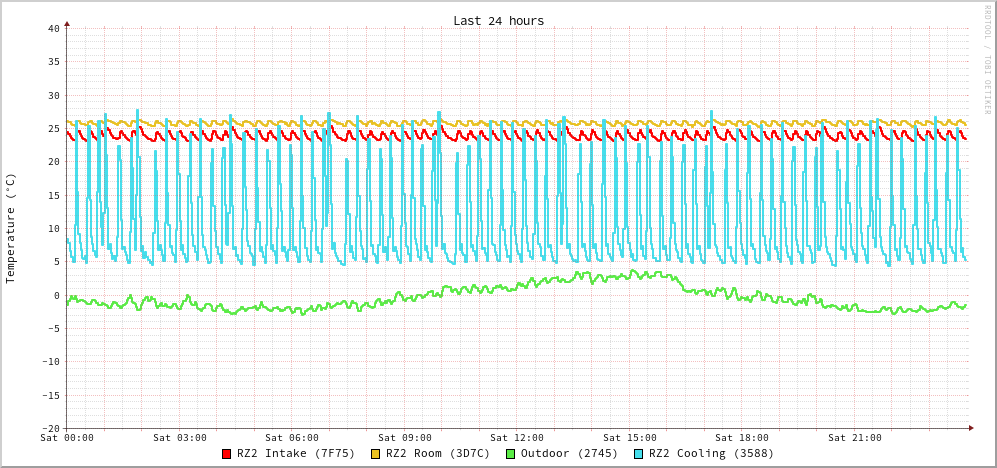
Task: Click the 'Sat 06:00' time axis label
Action: (x=292, y=437)
